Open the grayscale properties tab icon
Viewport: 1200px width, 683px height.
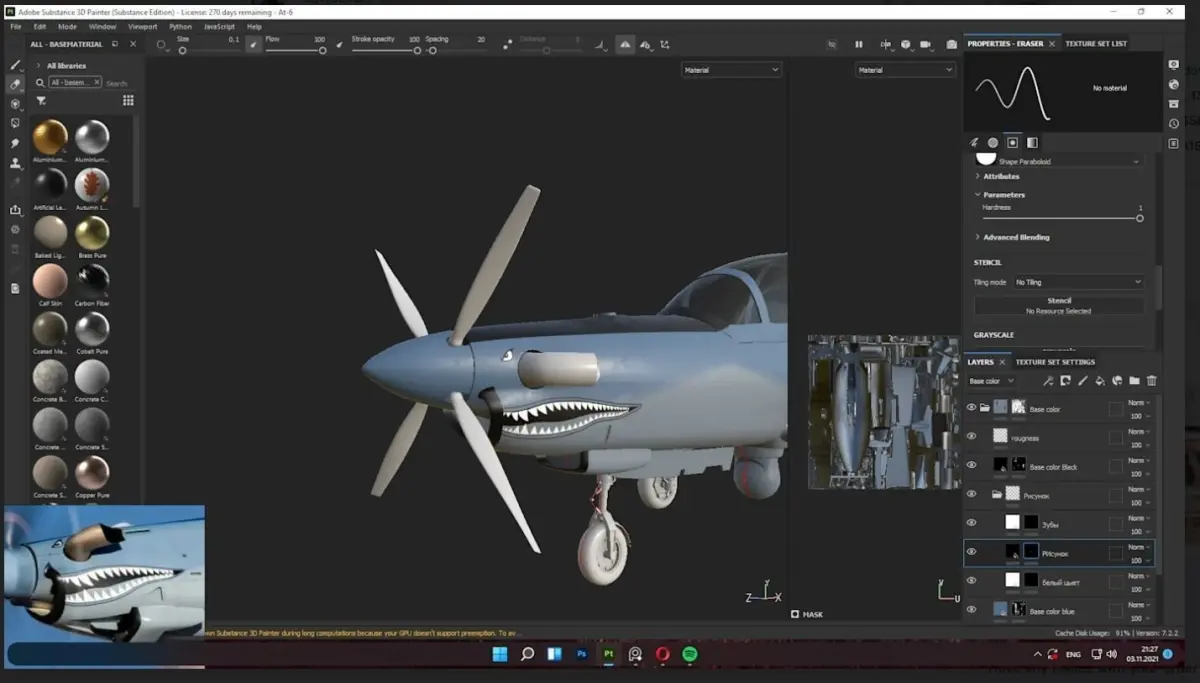coord(1032,142)
